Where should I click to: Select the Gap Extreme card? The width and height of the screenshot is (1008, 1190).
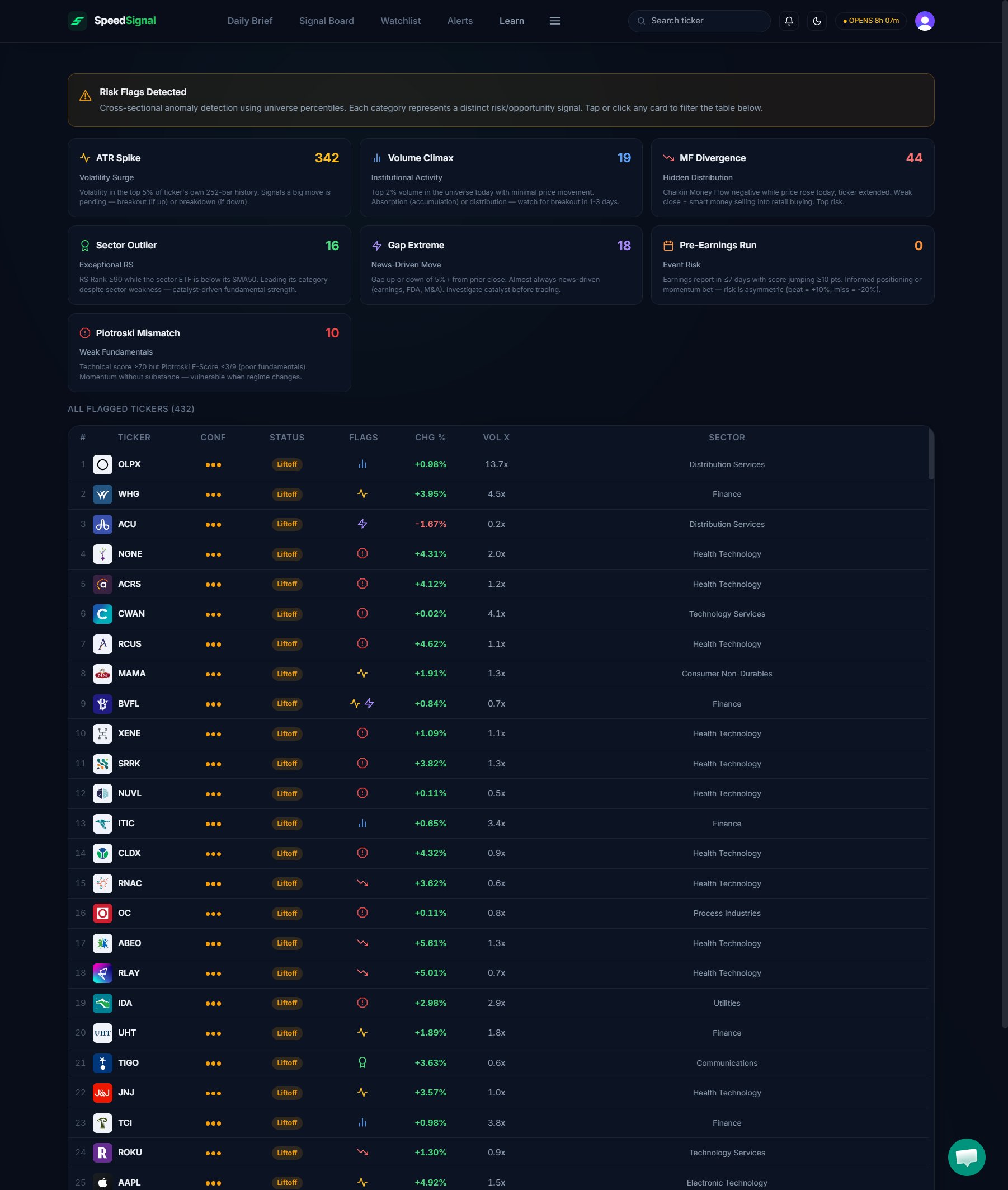[x=501, y=265]
